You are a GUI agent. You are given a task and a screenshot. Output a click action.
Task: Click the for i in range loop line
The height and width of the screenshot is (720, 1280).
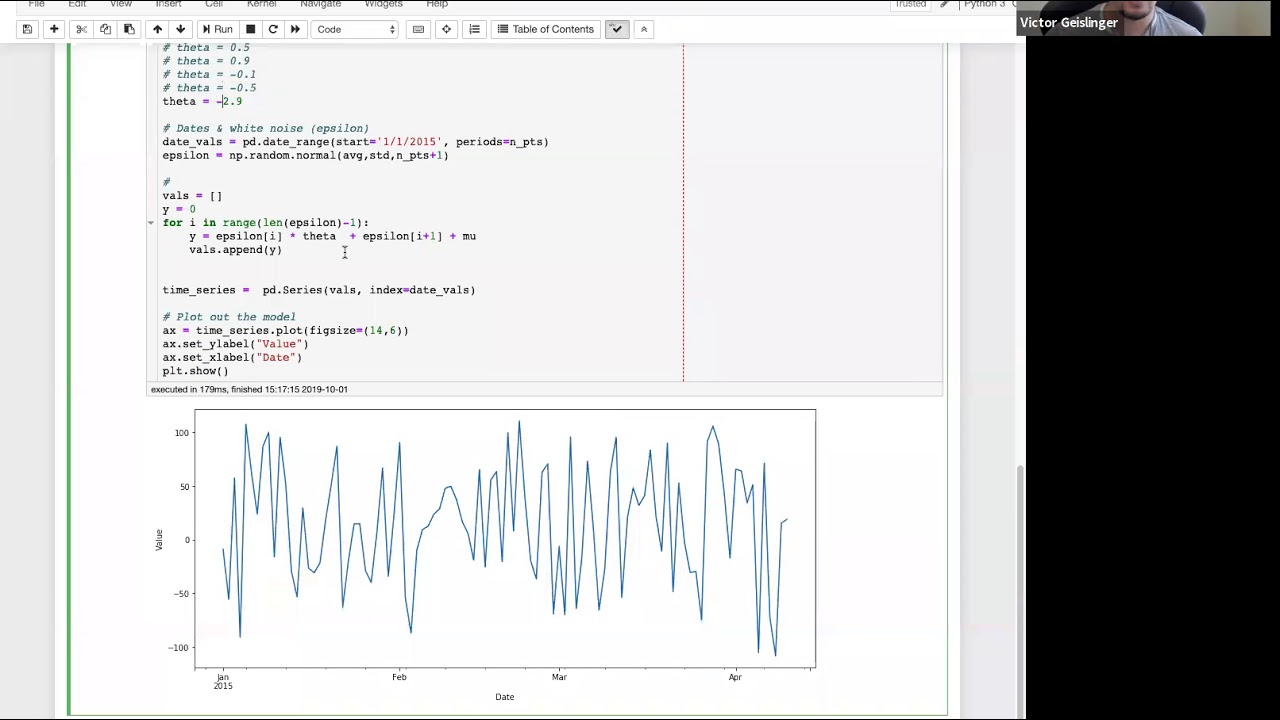[265, 223]
